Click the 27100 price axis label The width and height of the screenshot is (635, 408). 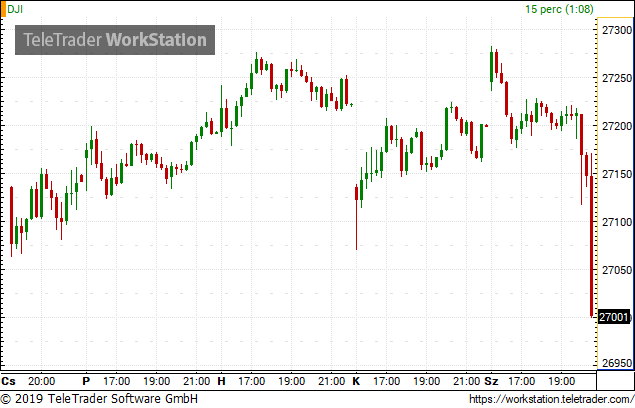coord(617,222)
